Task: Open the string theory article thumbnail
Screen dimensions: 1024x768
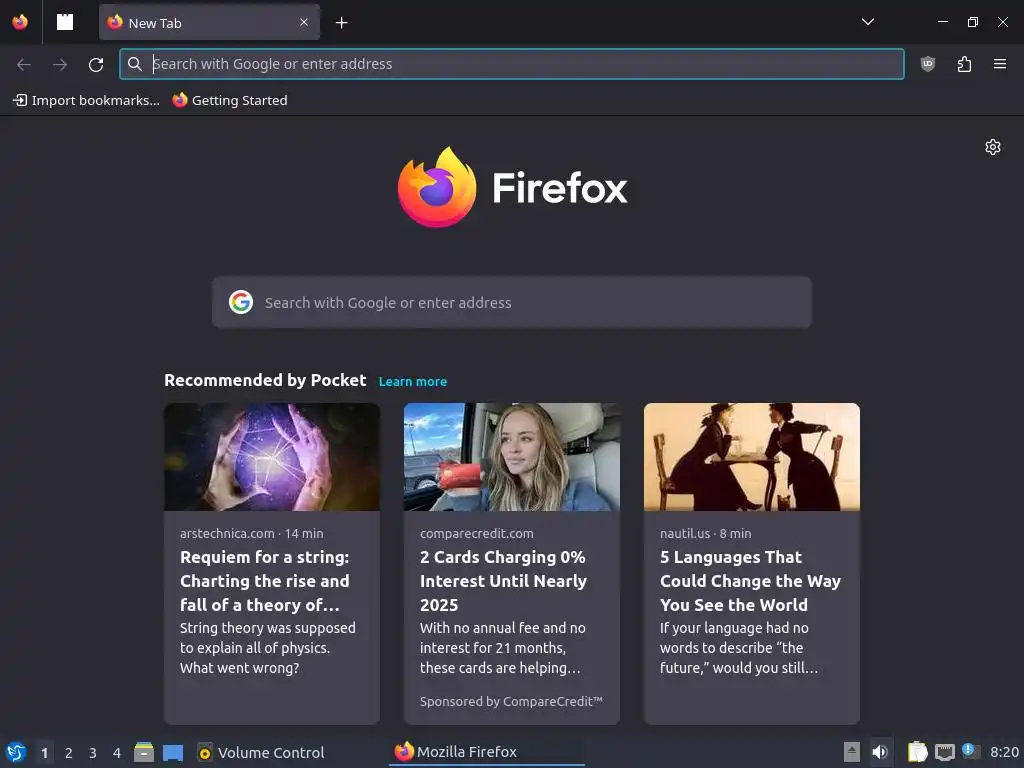Action: click(272, 457)
